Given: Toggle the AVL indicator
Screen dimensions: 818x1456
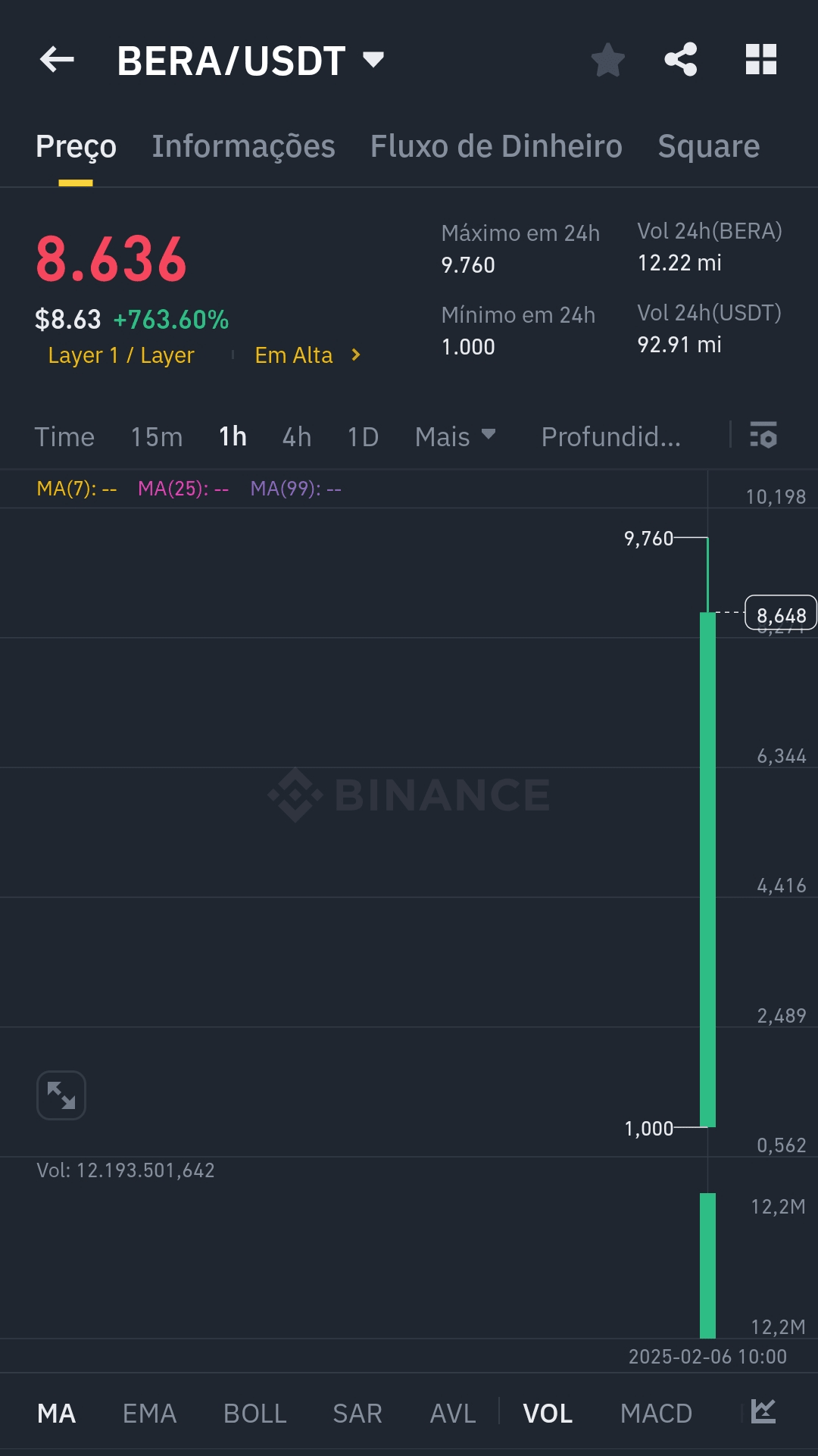Looking at the screenshot, I should point(453,1414).
